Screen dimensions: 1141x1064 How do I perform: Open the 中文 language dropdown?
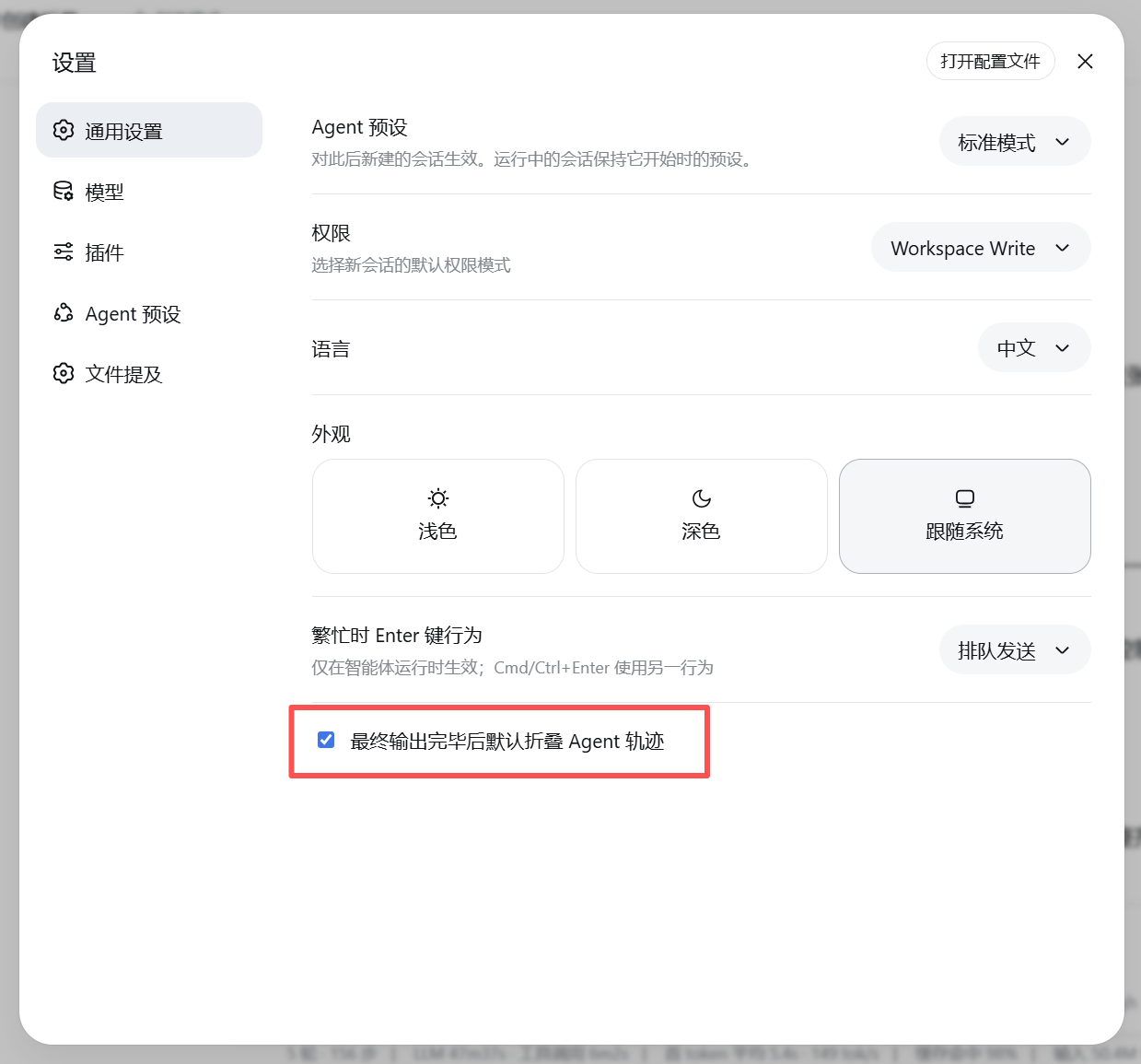1034,348
